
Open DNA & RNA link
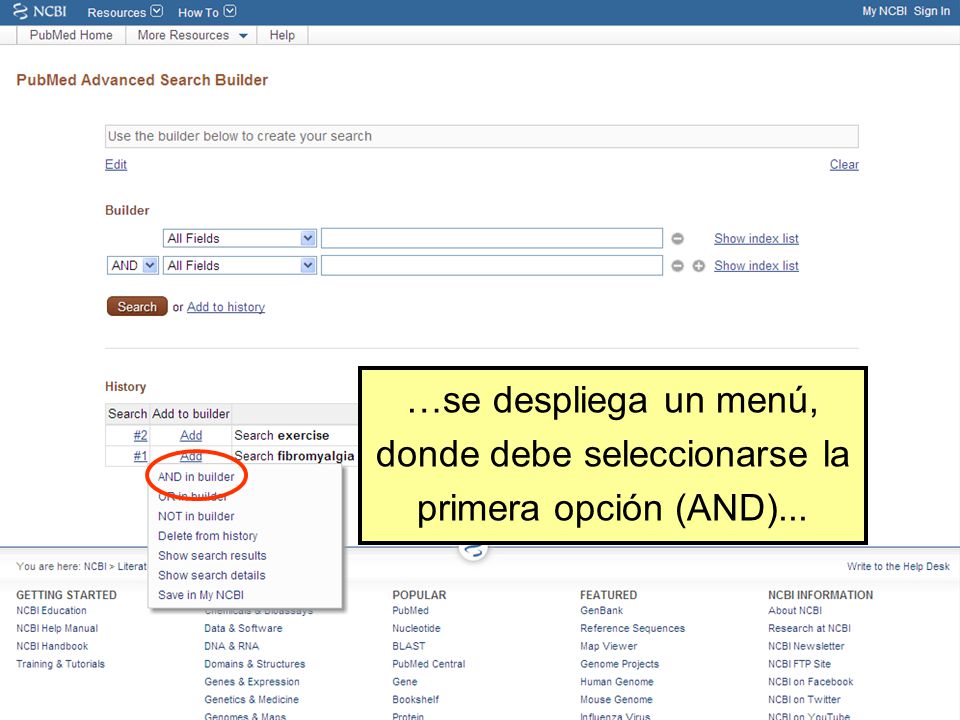(x=231, y=646)
